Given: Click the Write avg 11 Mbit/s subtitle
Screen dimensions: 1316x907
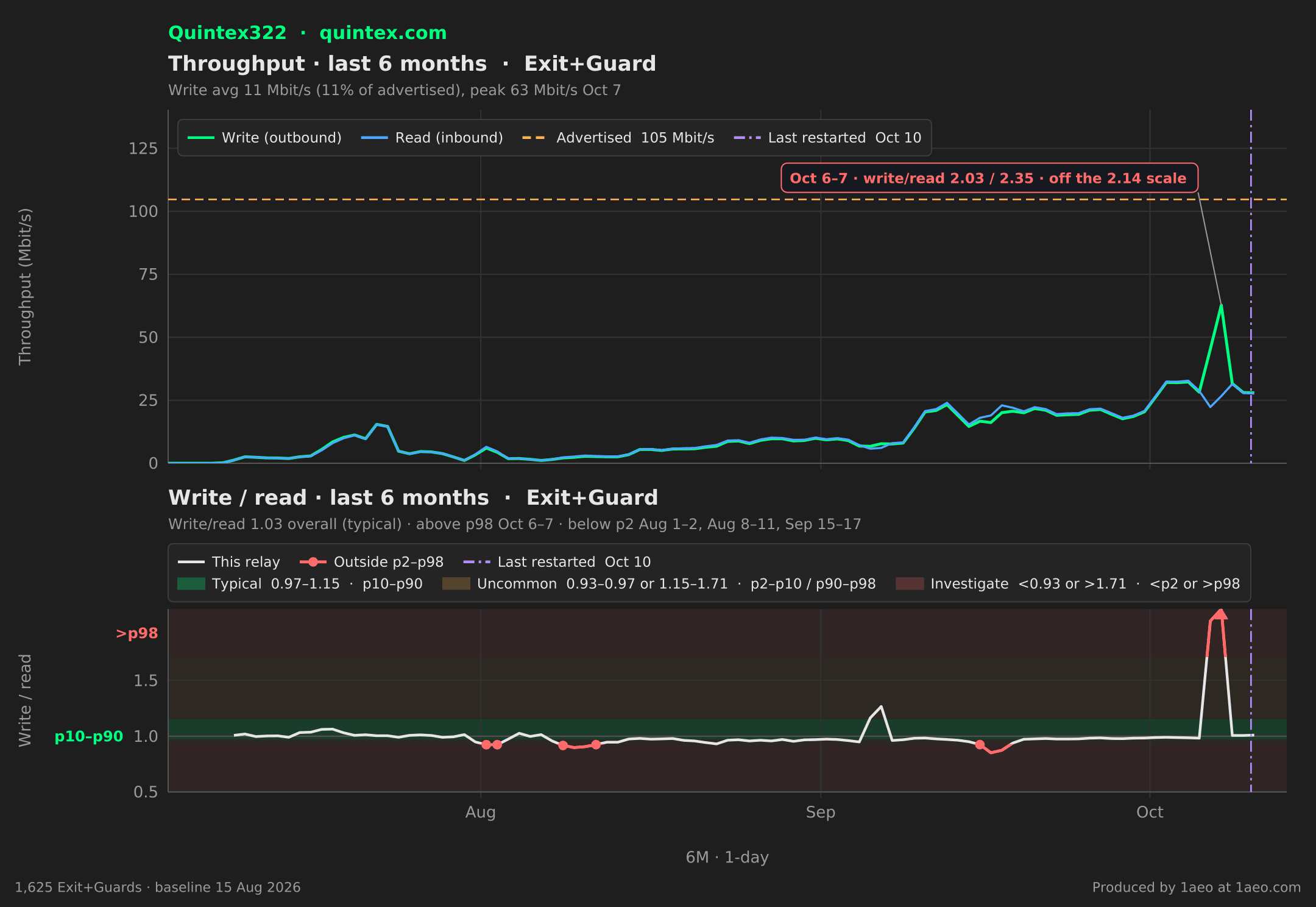Looking at the screenshot, I should pyautogui.click(x=395, y=90).
